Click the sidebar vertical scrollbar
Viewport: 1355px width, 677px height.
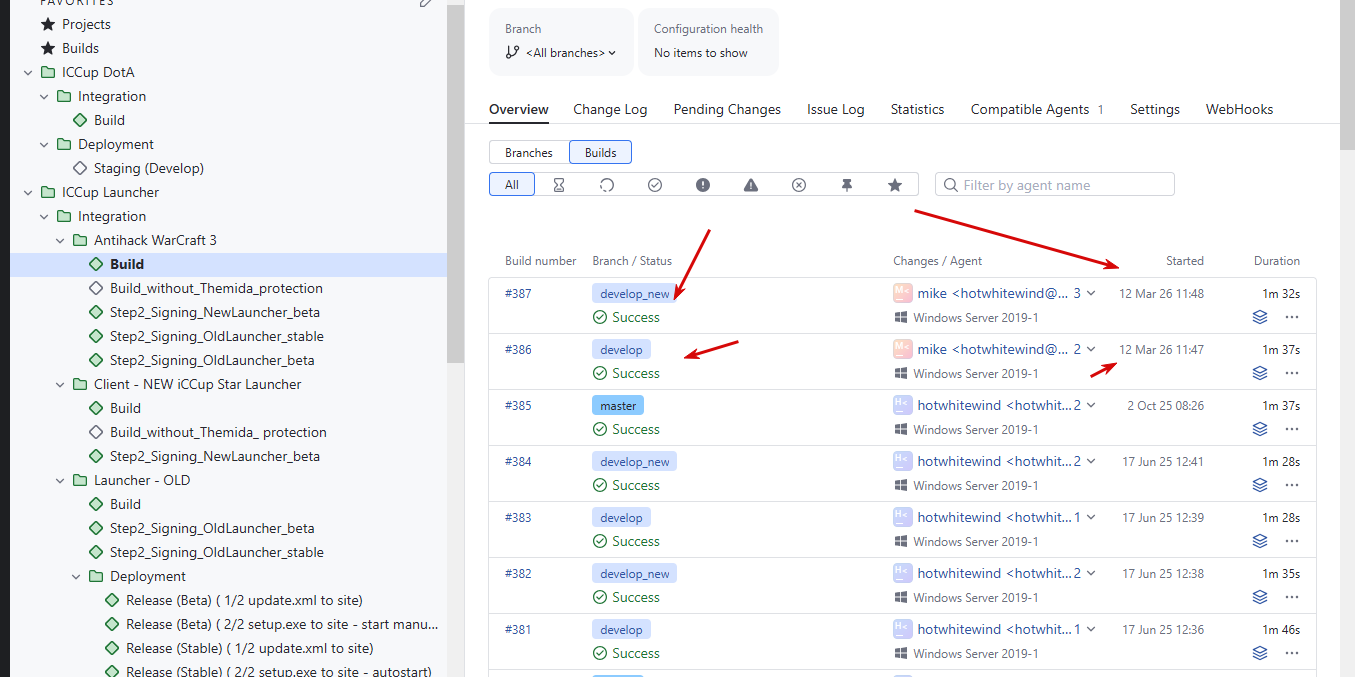click(x=455, y=184)
